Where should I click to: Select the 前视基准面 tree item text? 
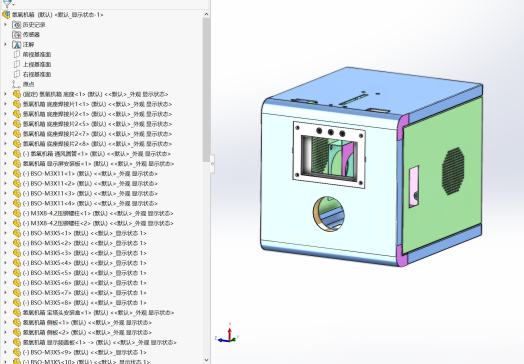(37, 54)
